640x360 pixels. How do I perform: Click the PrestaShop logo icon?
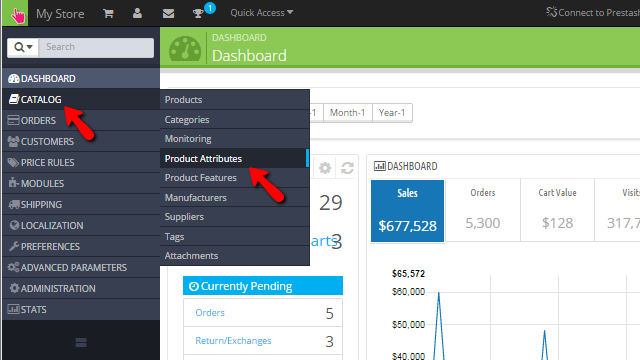coord(16,13)
